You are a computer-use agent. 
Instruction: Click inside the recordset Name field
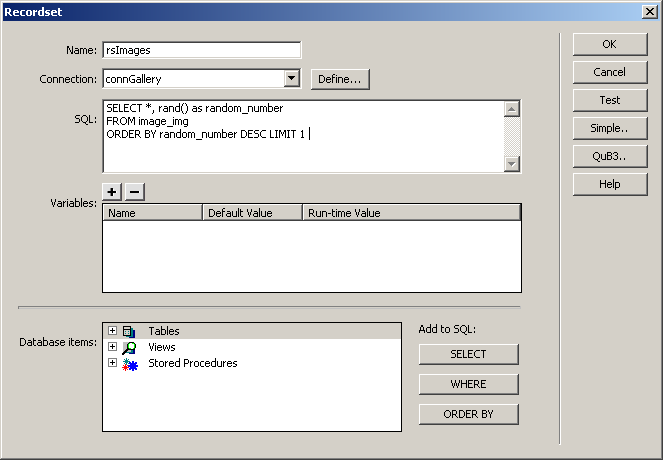pos(201,50)
